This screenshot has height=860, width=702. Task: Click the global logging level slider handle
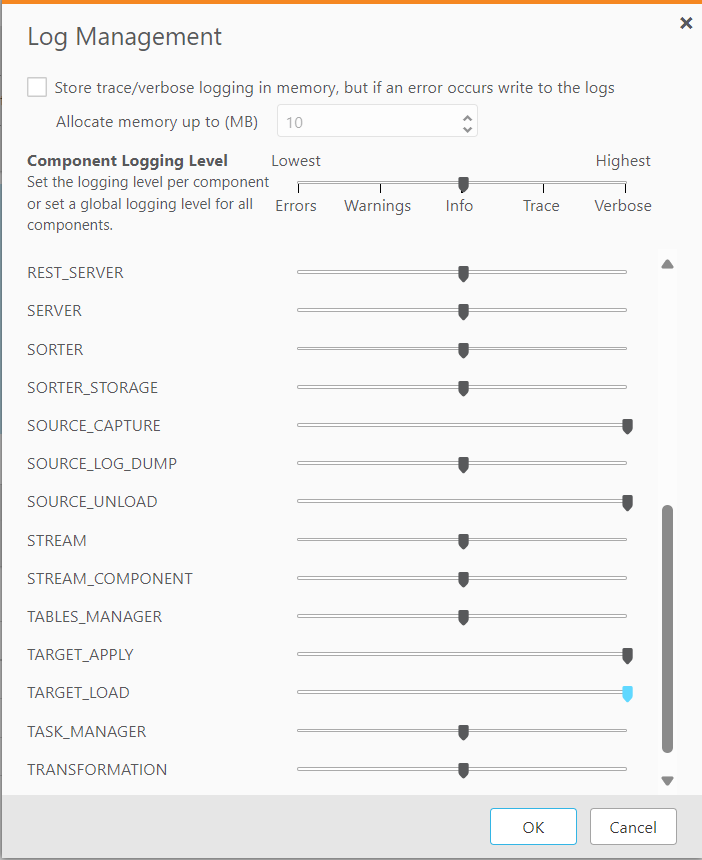click(463, 184)
